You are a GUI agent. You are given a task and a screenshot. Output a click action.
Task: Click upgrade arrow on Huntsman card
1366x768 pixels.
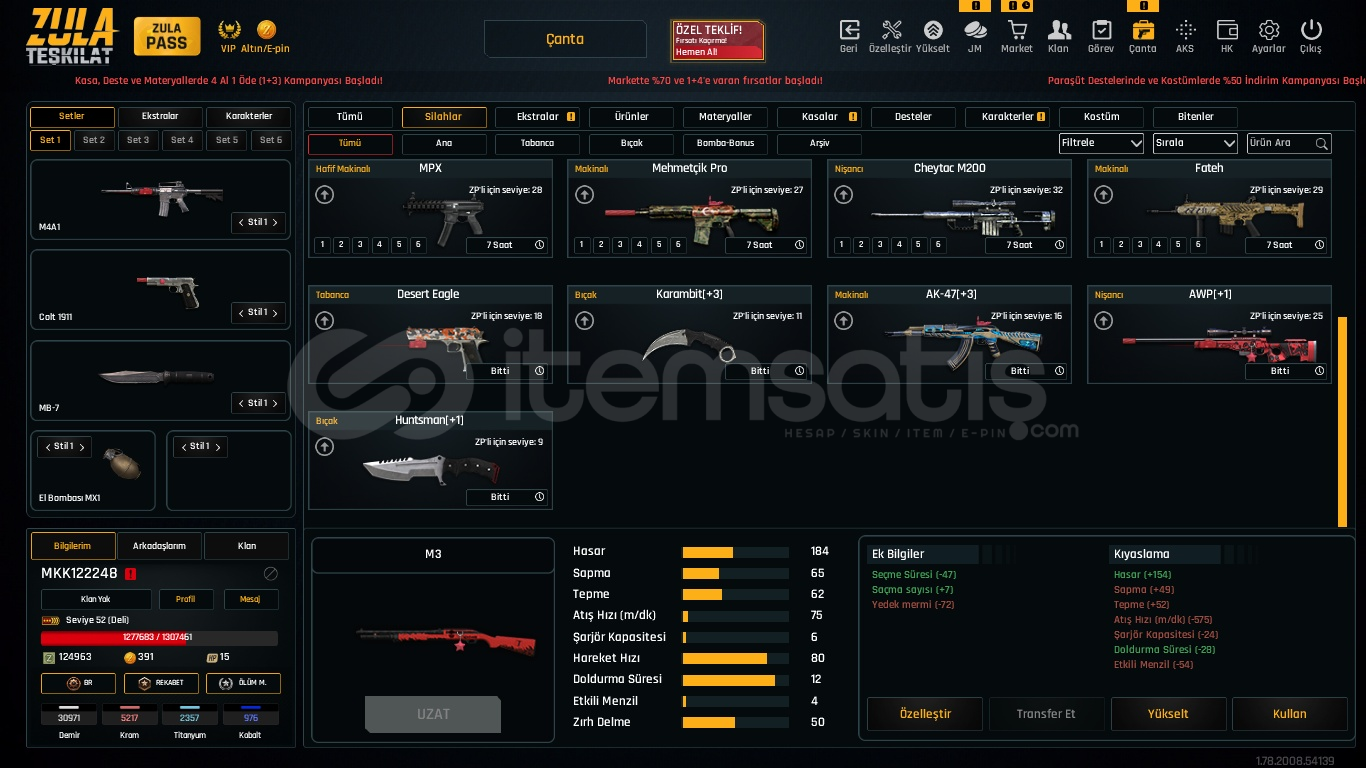[324, 447]
